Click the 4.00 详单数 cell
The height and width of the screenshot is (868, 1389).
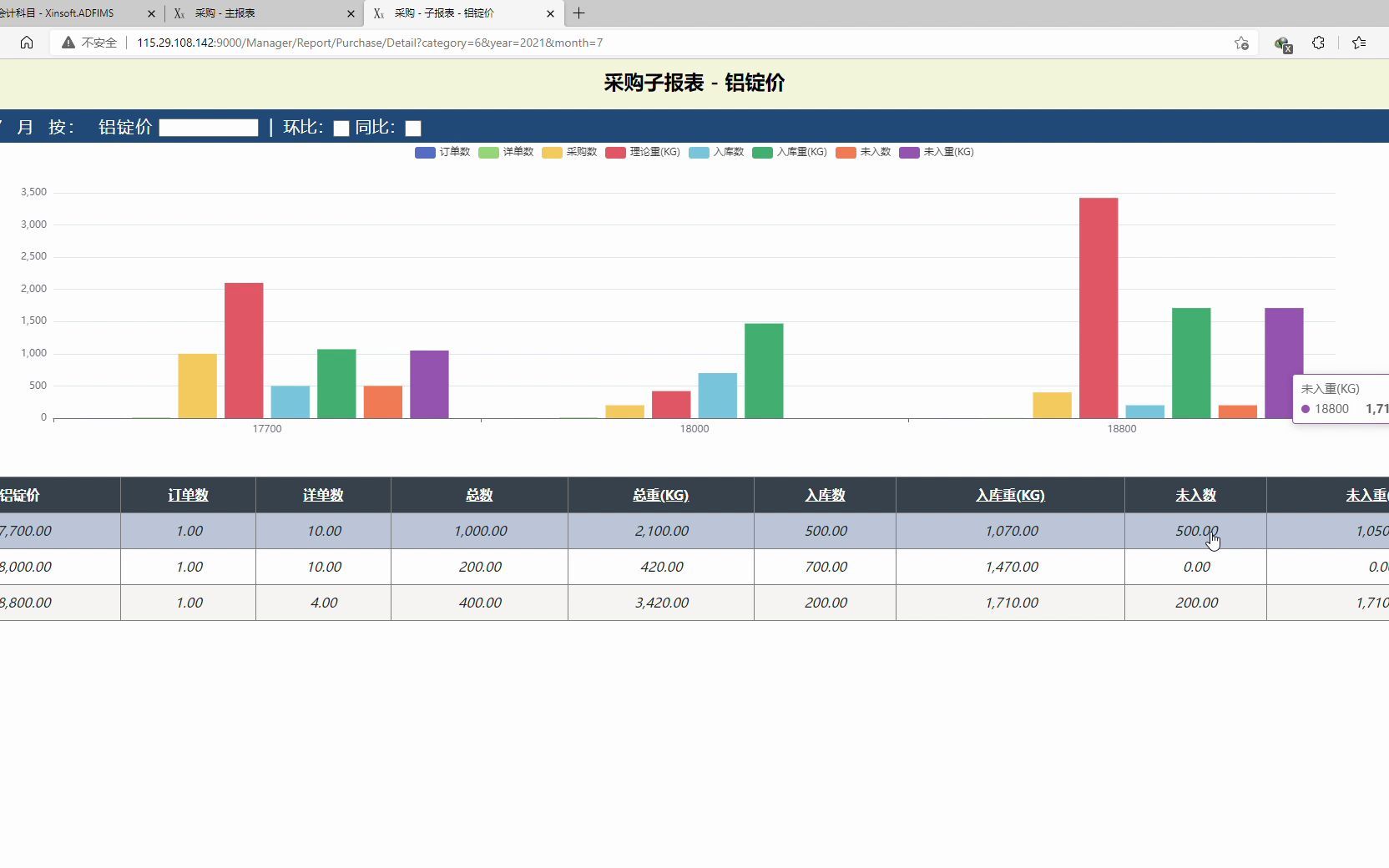pos(324,603)
